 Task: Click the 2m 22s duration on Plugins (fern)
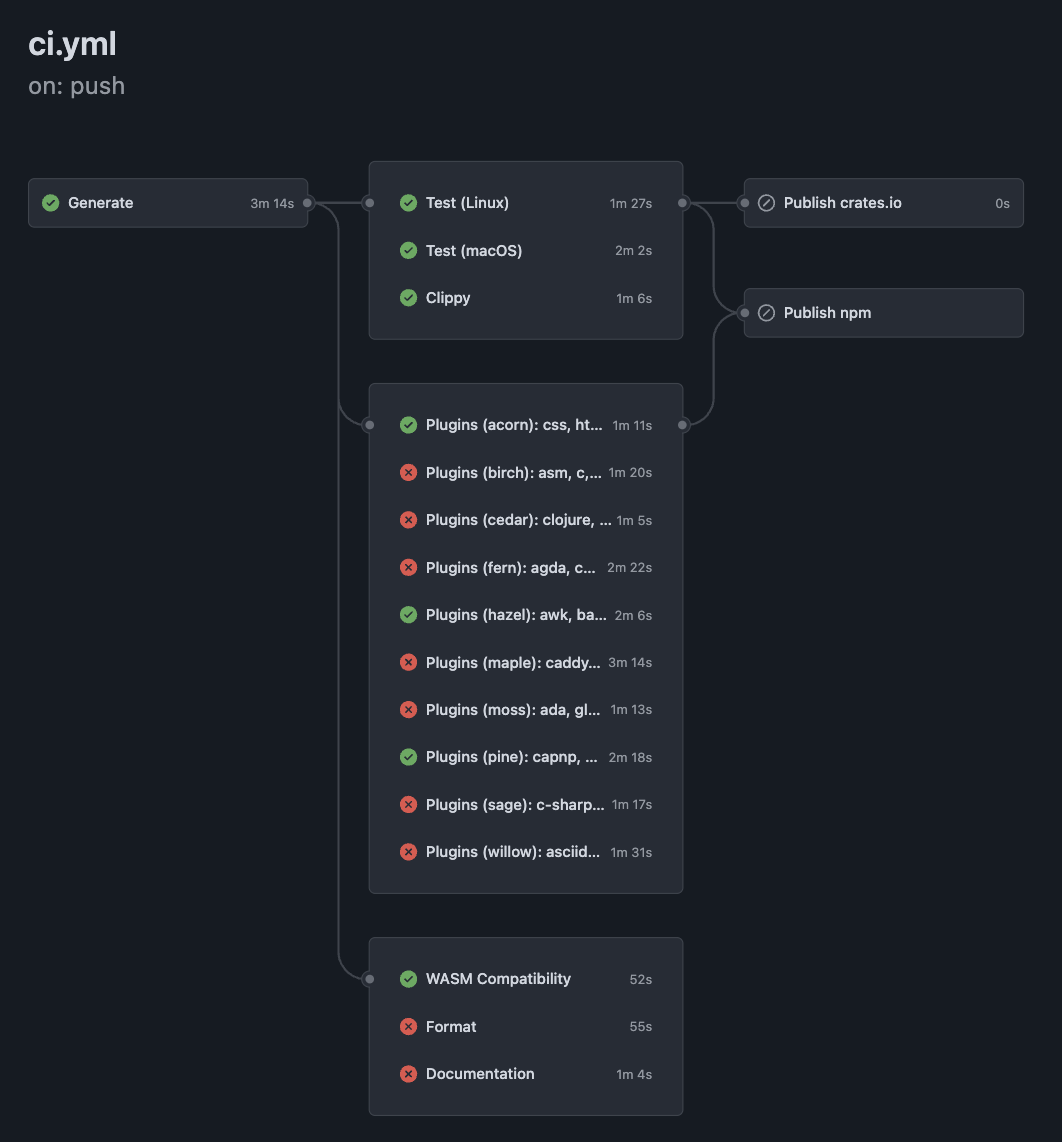(x=631, y=567)
